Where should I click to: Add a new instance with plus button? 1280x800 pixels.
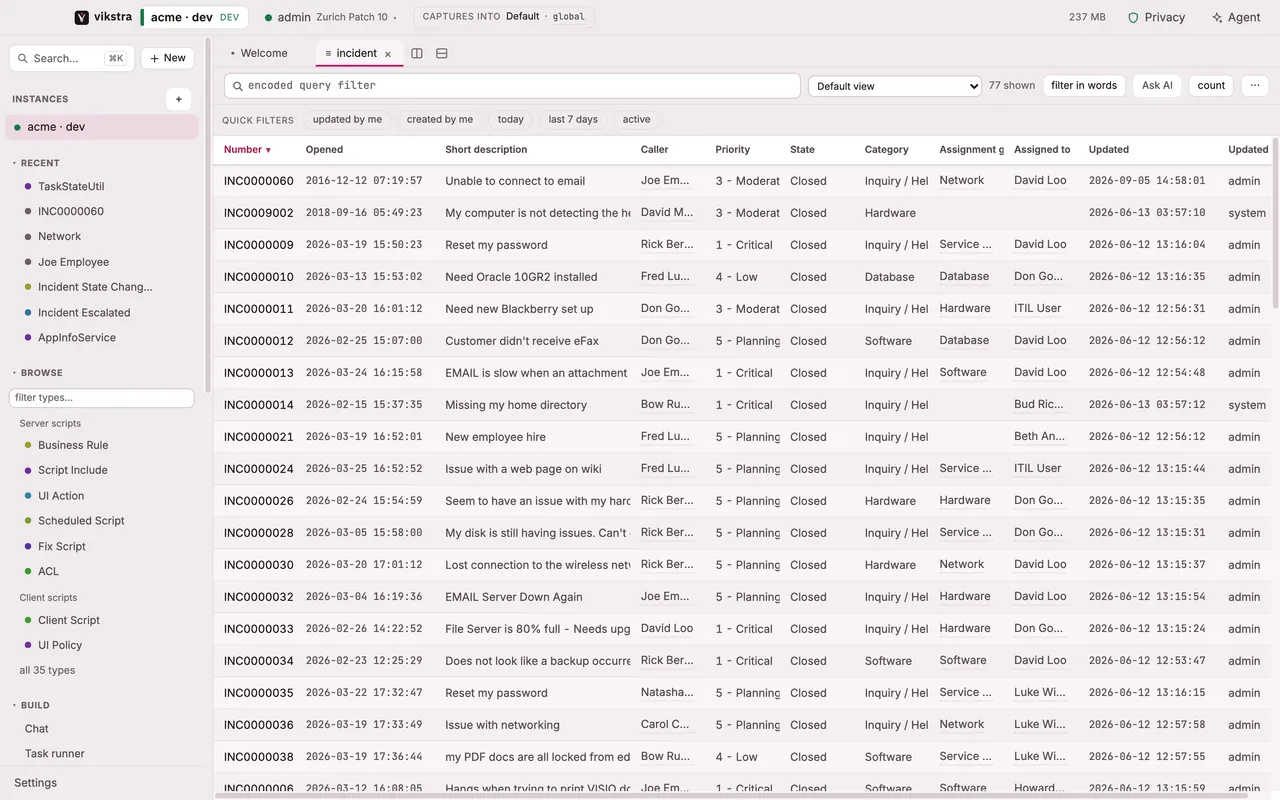click(179, 99)
